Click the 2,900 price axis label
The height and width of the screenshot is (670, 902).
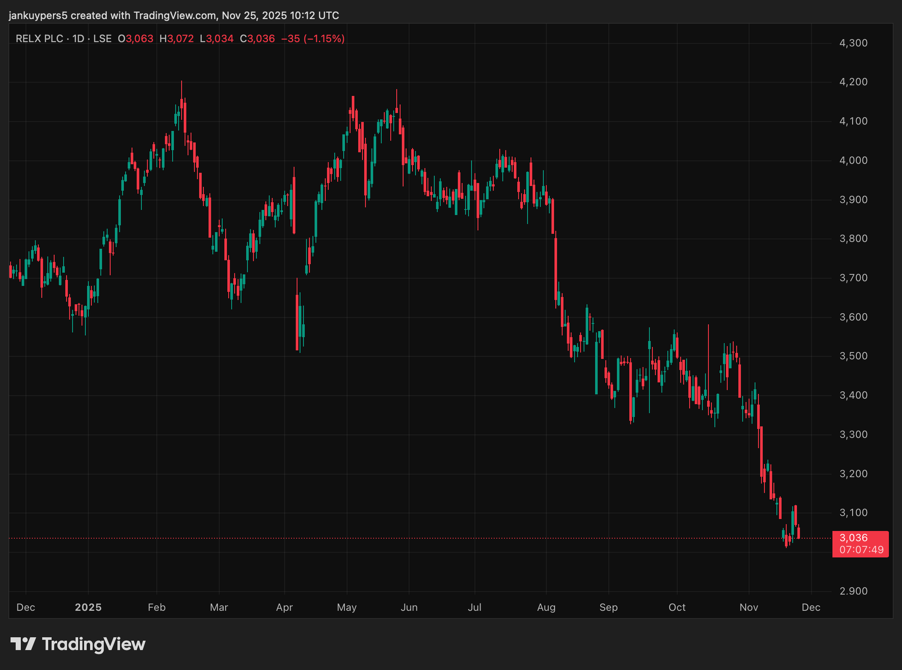tap(853, 591)
